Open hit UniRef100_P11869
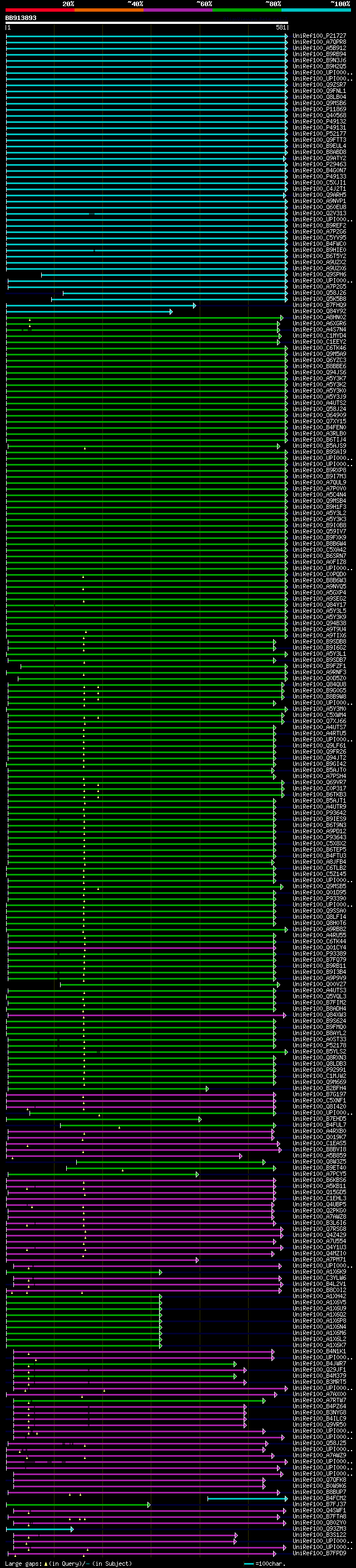 [319, 110]
